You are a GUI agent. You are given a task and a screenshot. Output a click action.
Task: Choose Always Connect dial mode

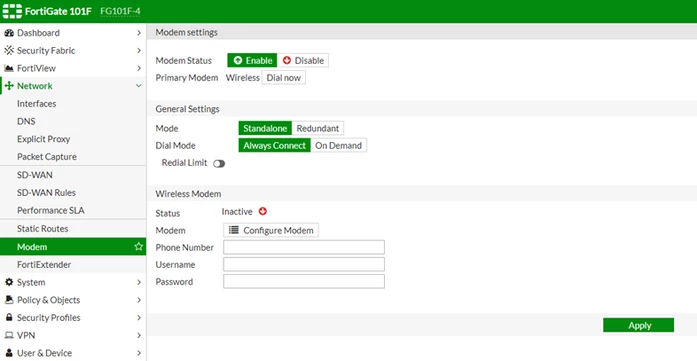tap(274, 145)
